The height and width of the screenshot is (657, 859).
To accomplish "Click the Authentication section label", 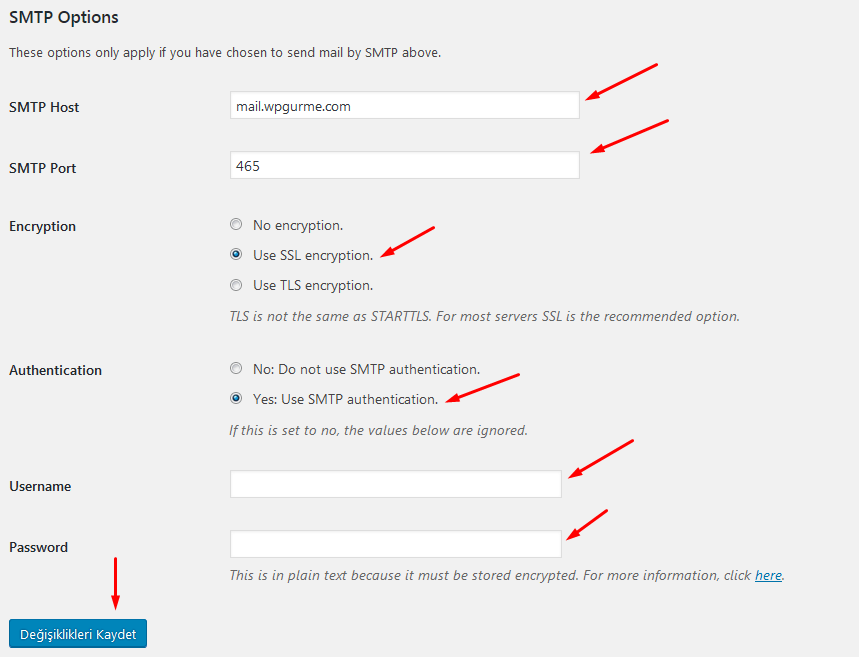I will coord(55,370).
